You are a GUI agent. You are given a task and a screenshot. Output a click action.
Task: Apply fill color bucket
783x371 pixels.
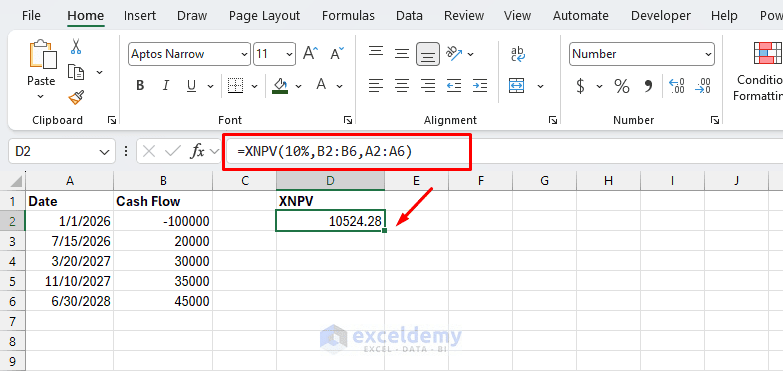(280, 85)
